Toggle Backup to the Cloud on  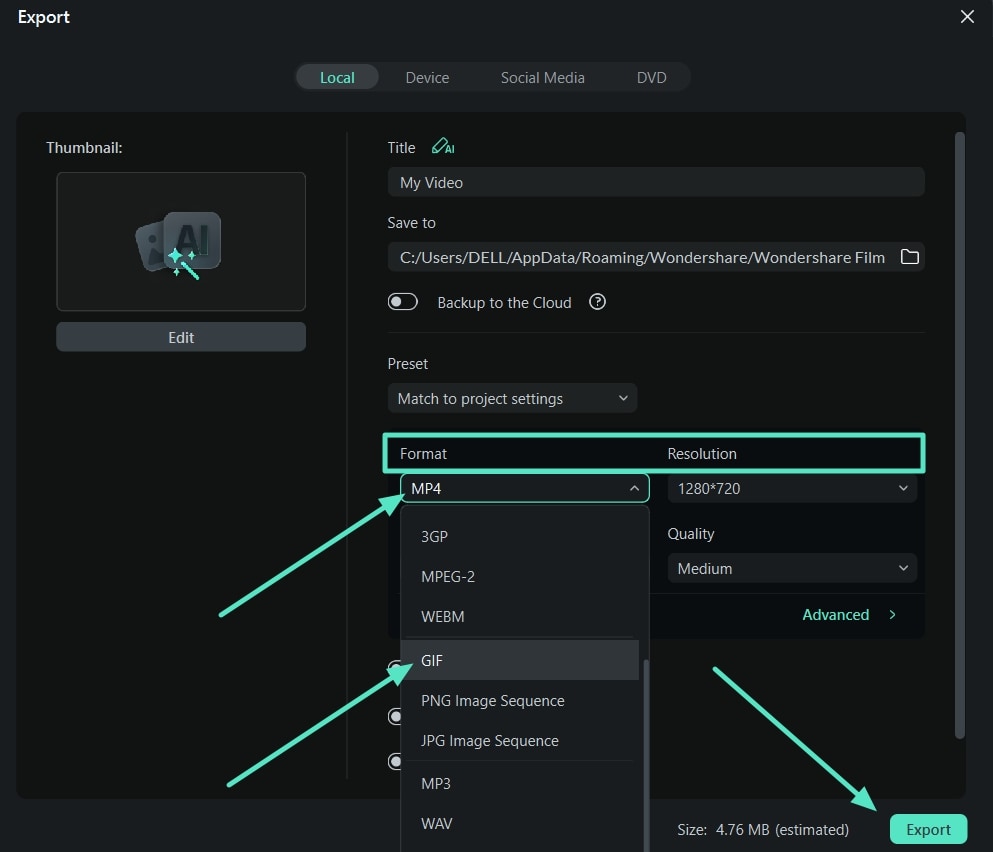tap(402, 301)
